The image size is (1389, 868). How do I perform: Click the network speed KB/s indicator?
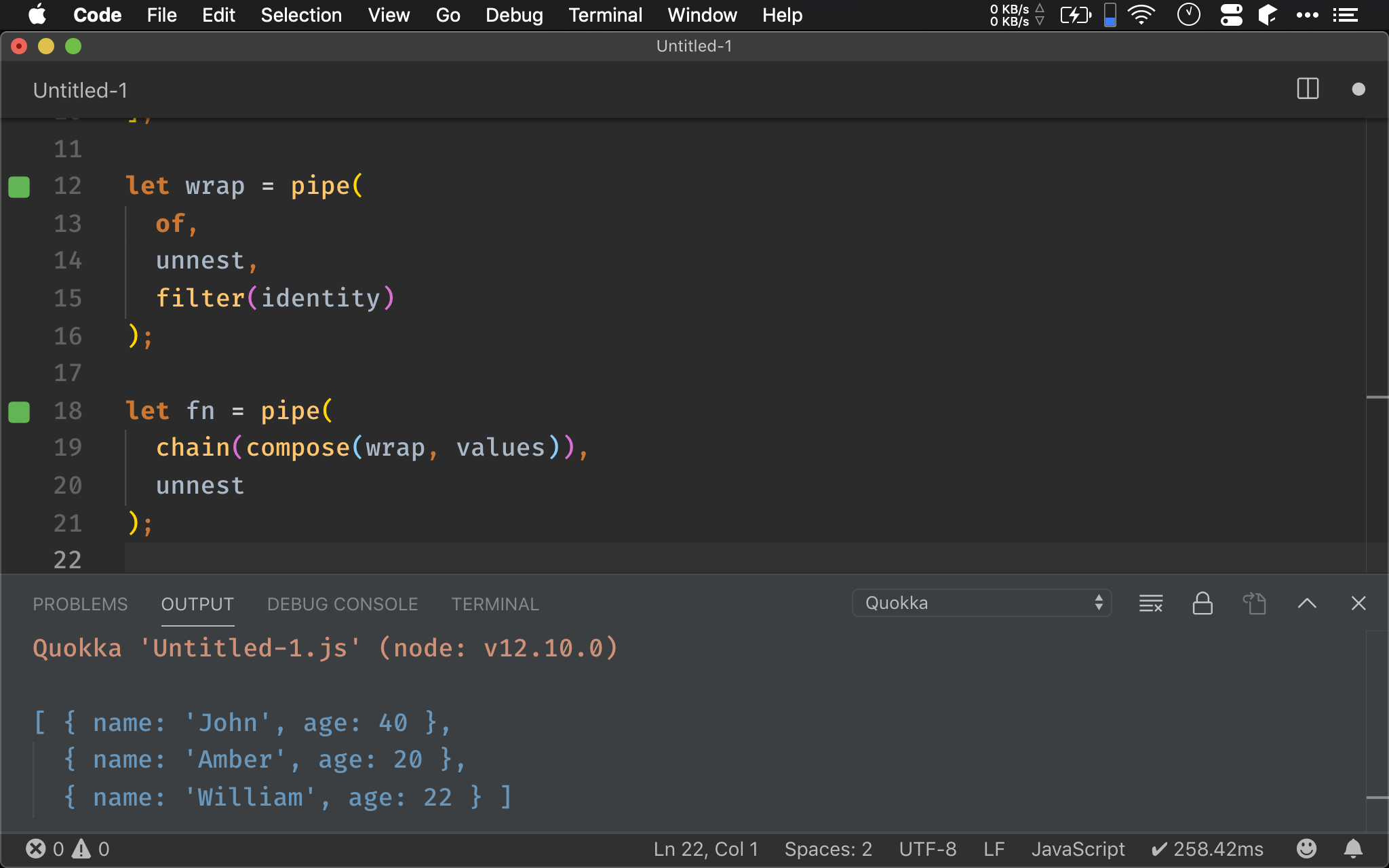click(x=1017, y=15)
